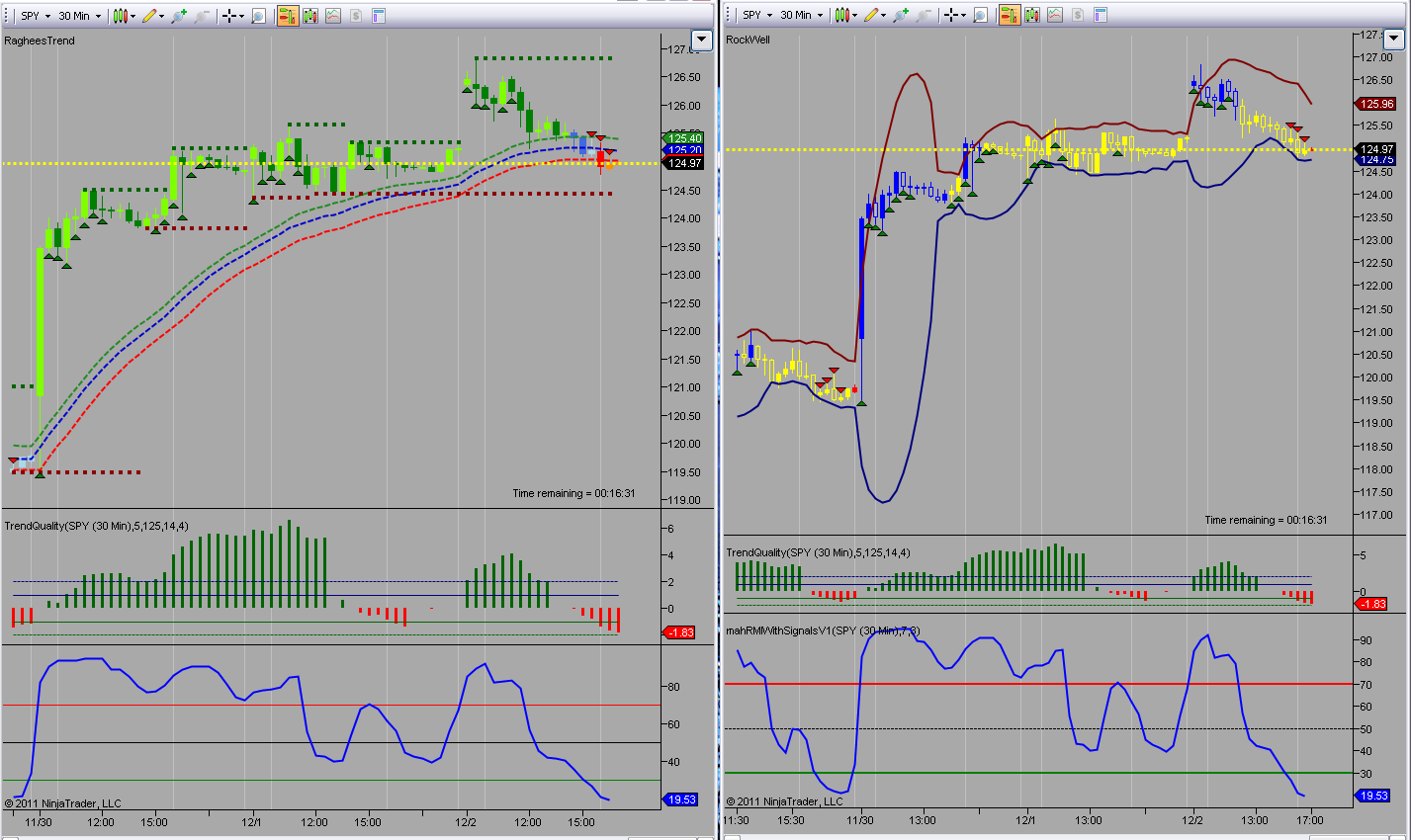The width and height of the screenshot is (1411, 840).
Task: Open the crosshair cursor menu in RockWell chart
Action: 954,15
